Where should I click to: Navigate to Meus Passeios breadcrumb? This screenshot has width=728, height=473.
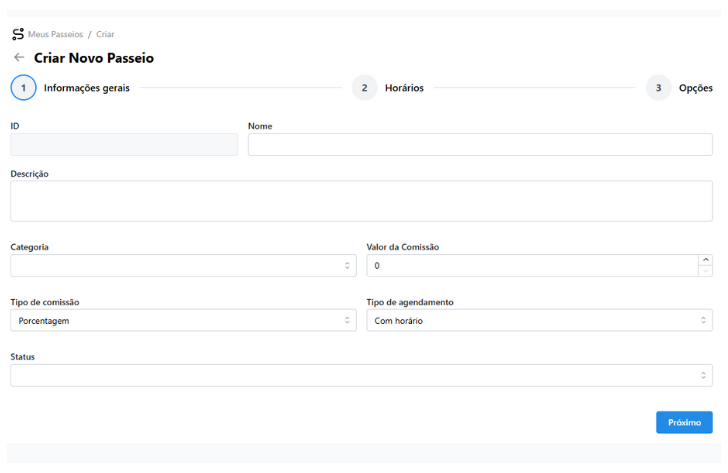tap(56, 34)
